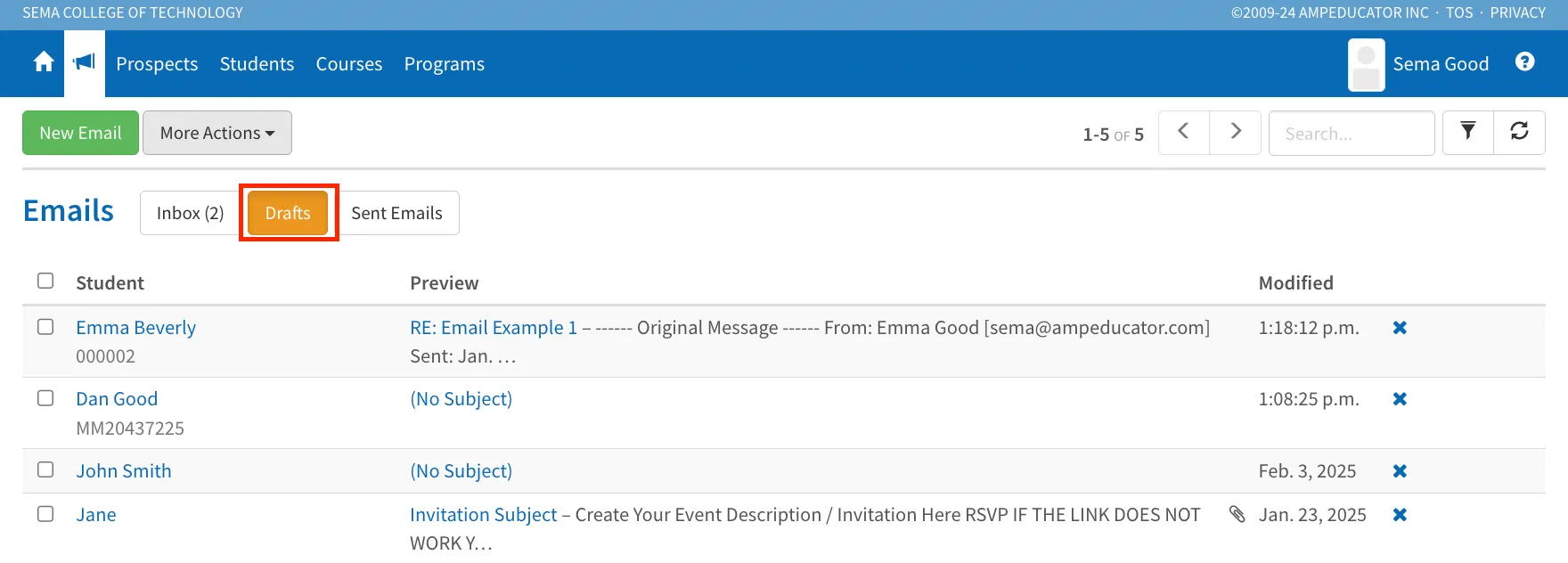Open student Emma Beverly's profile
This screenshot has height=563, width=1568.
pos(136,328)
